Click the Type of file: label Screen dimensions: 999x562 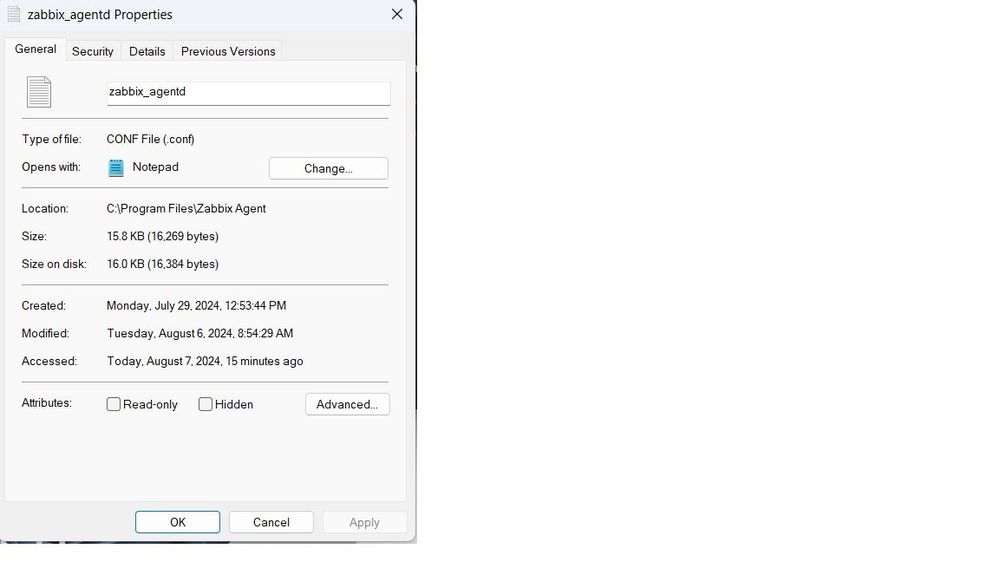click(x=52, y=139)
